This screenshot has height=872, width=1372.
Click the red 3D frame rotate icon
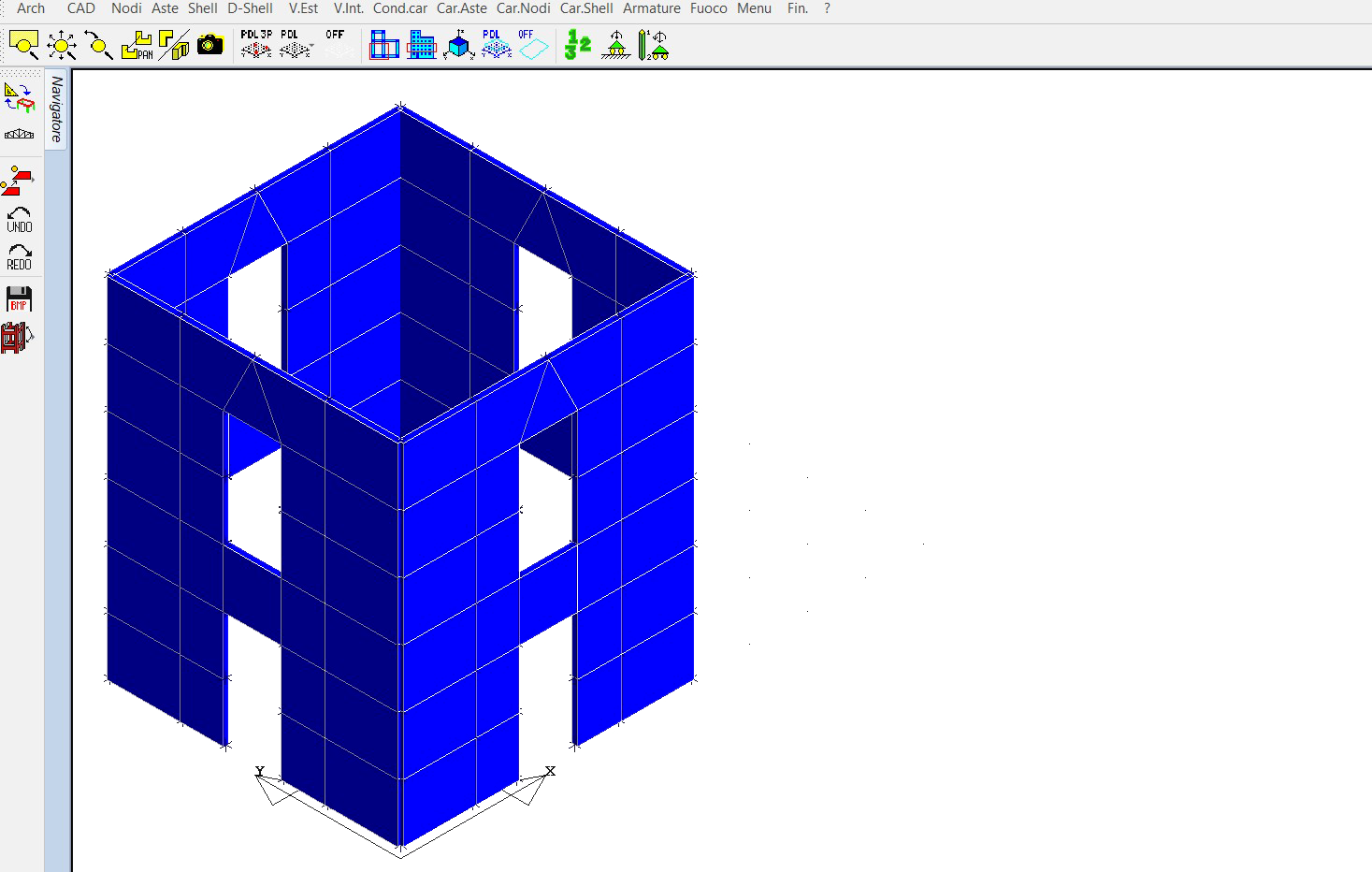coord(17,337)
